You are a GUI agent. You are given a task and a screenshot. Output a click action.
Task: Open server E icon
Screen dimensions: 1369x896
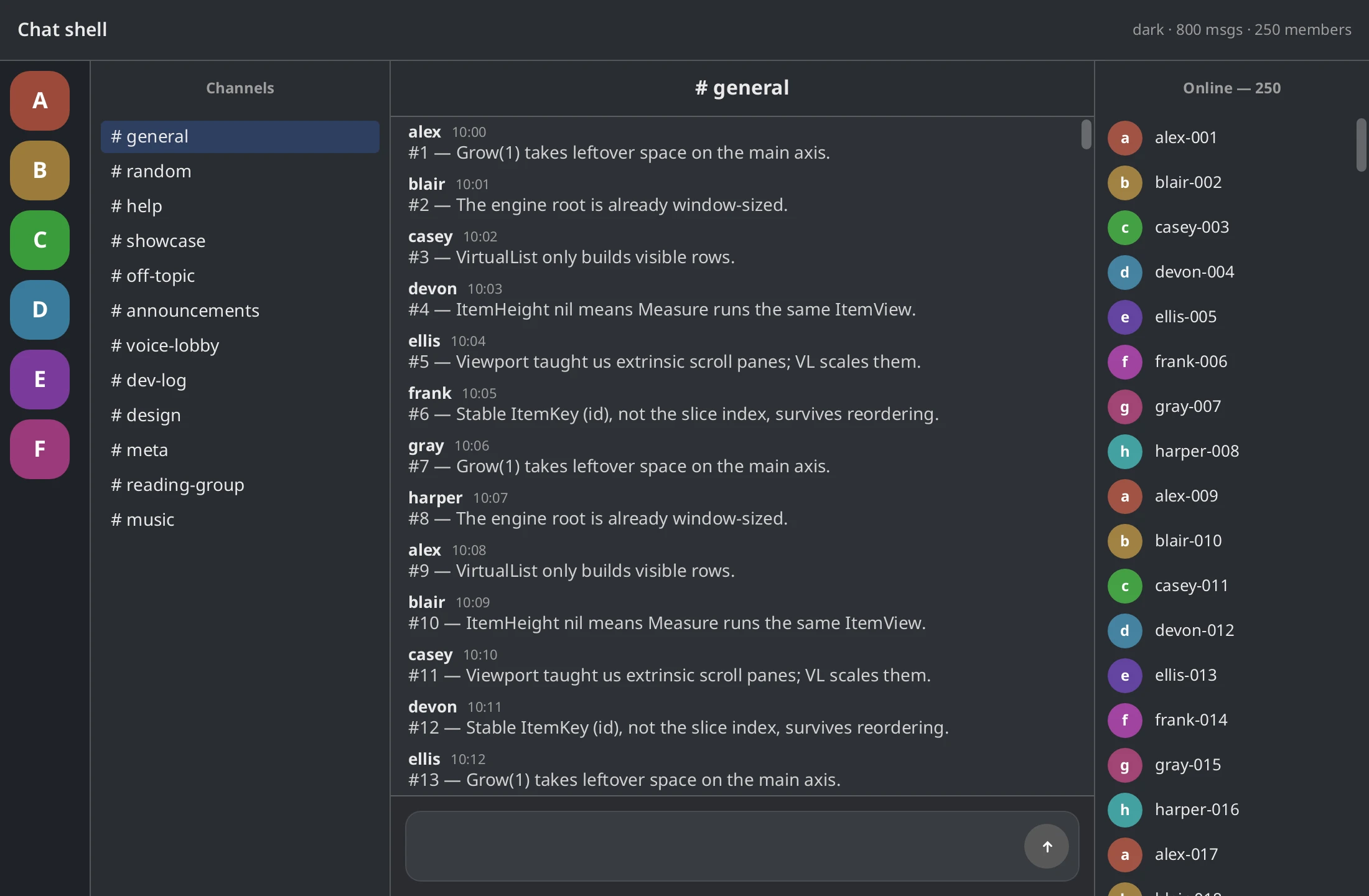[40, 380]
